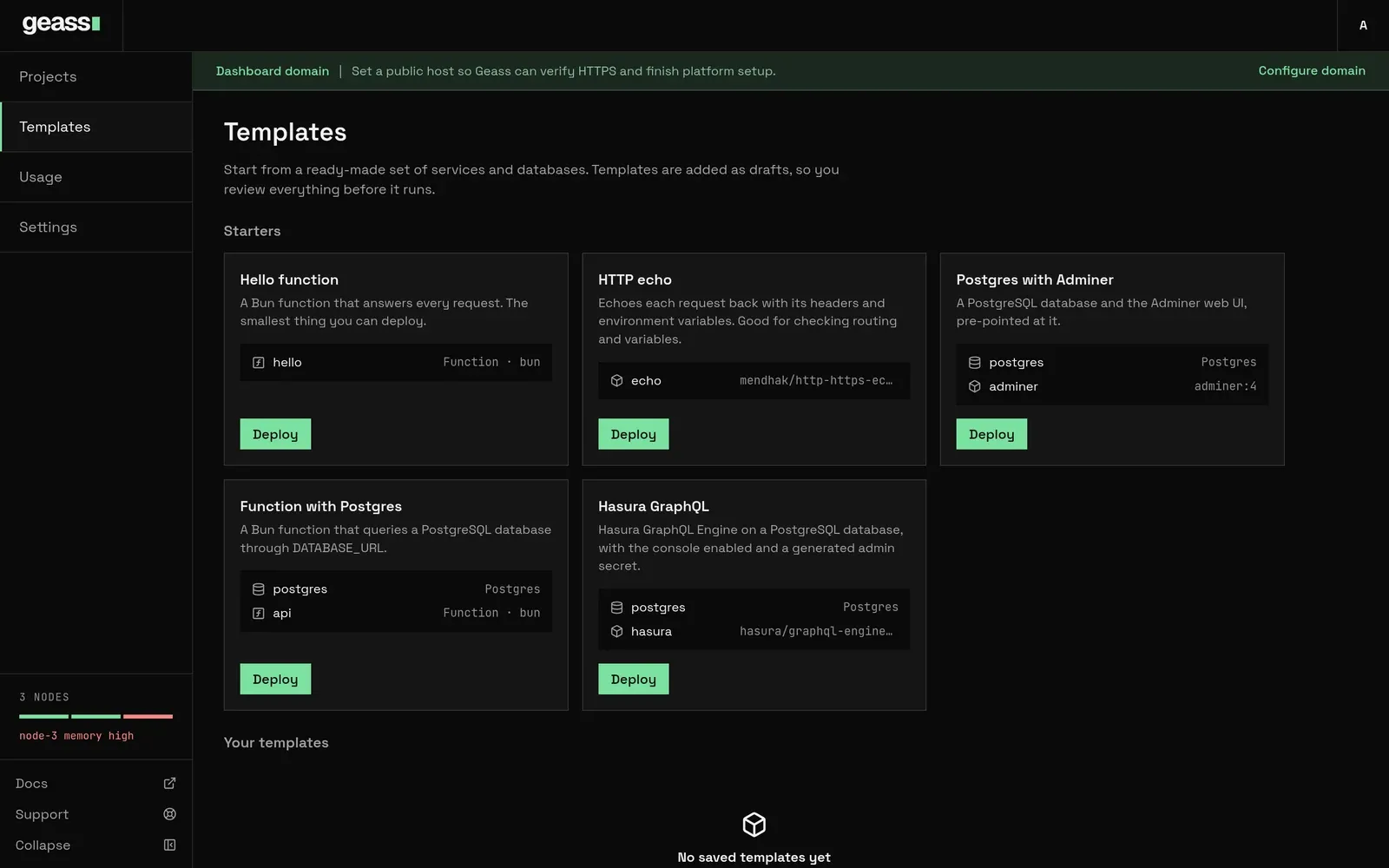The image size is (1389, 868).
Task: Click the 'Your templates' heading
Action: pyautogui.click(x=276, y=743)
